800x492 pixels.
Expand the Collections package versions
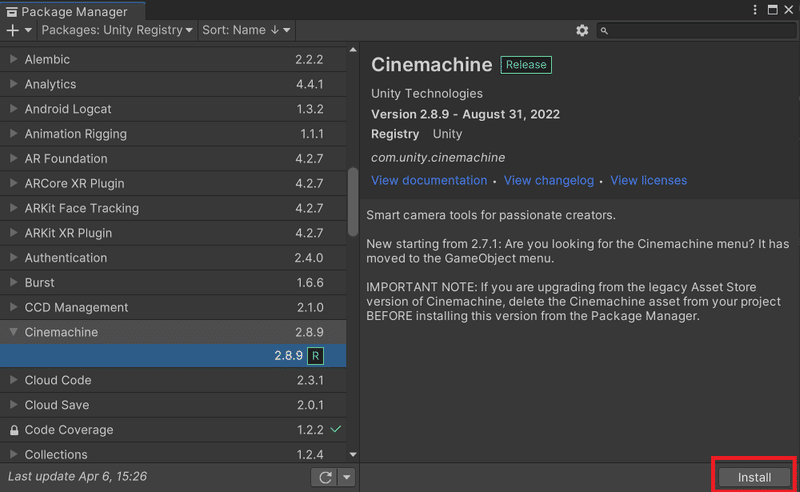click(x=13, y=454)
